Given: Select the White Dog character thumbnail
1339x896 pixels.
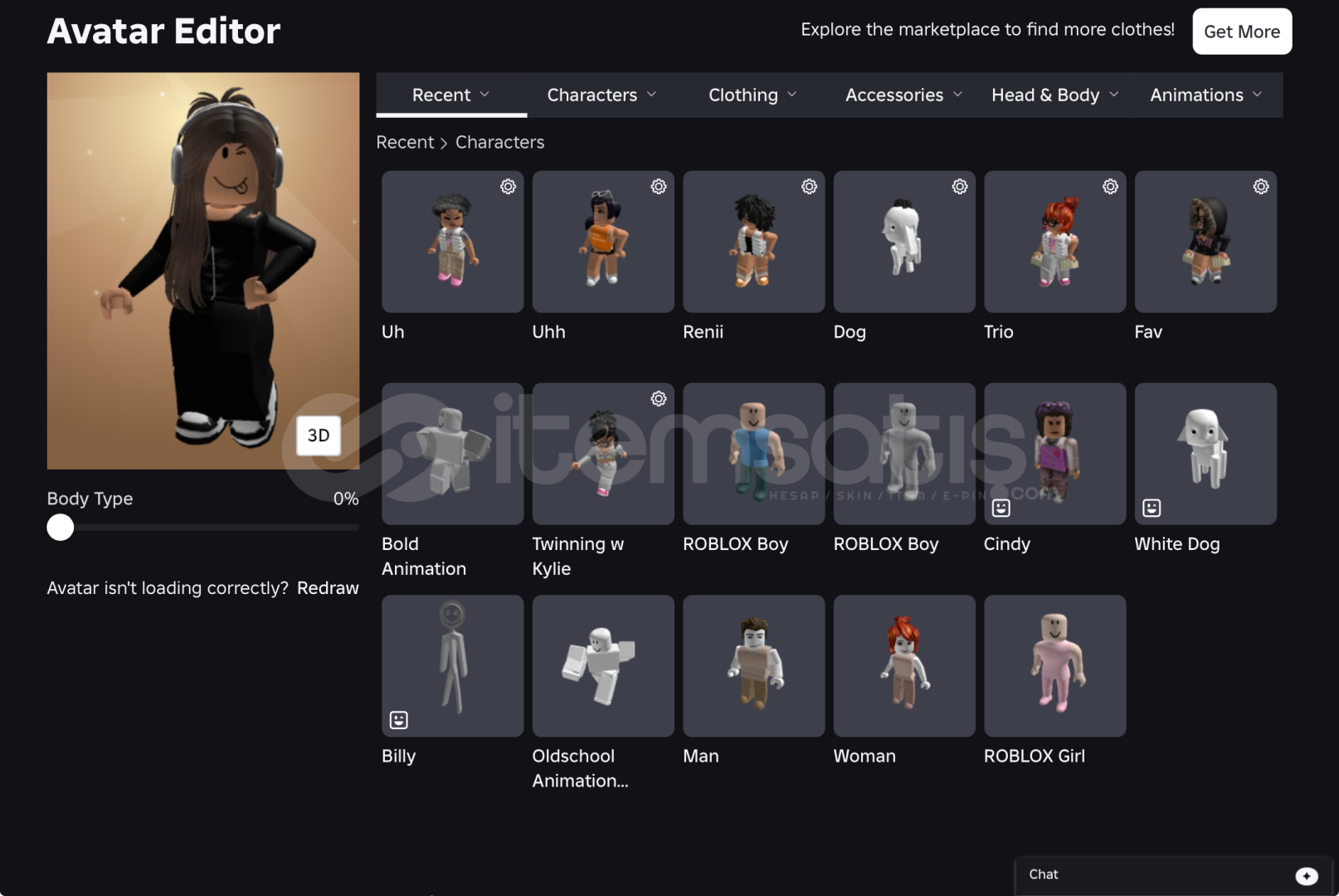Looking at the screenshot, I should tap(1205, 454).
